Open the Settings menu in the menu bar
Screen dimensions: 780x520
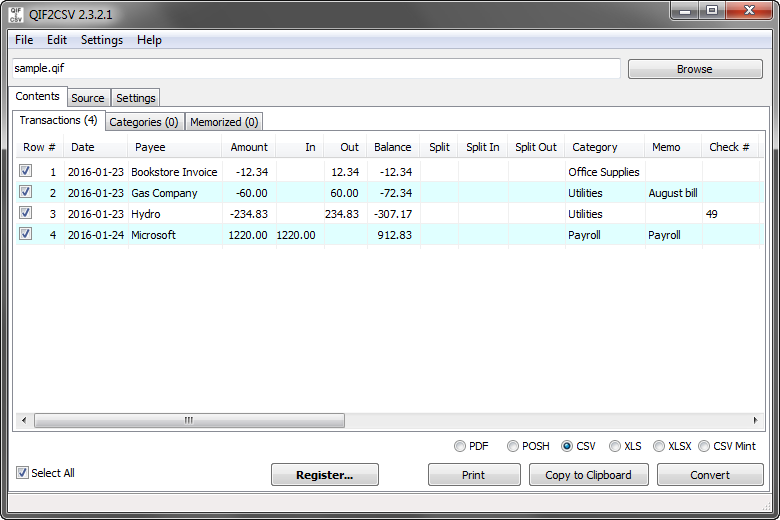101,40
